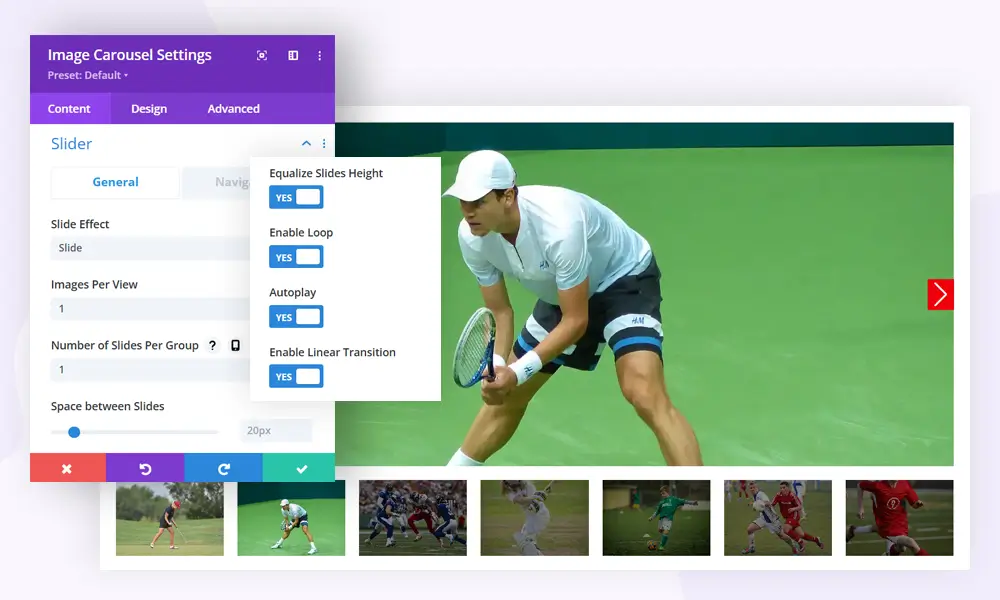The height and width of the screenshot is (600, 1000).
Task: Click the Space between Slides slider handle
Action: point(74,432)
